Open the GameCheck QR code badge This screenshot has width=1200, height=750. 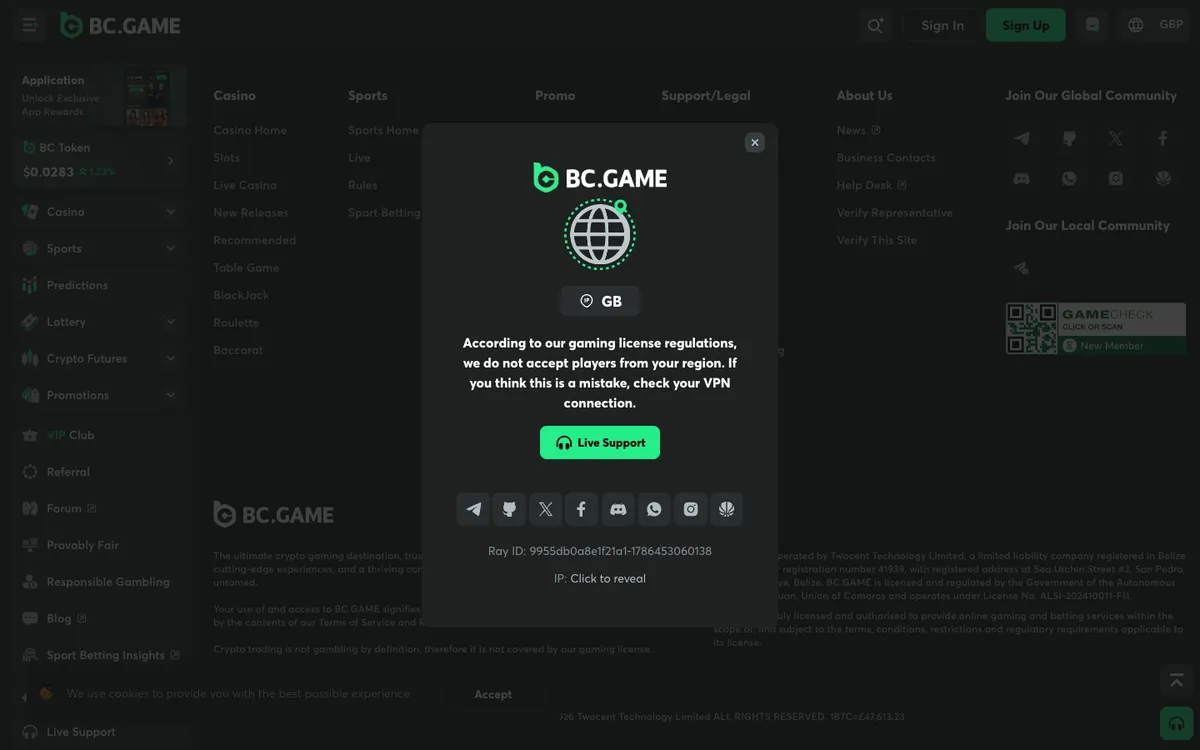coord(1095,329)
